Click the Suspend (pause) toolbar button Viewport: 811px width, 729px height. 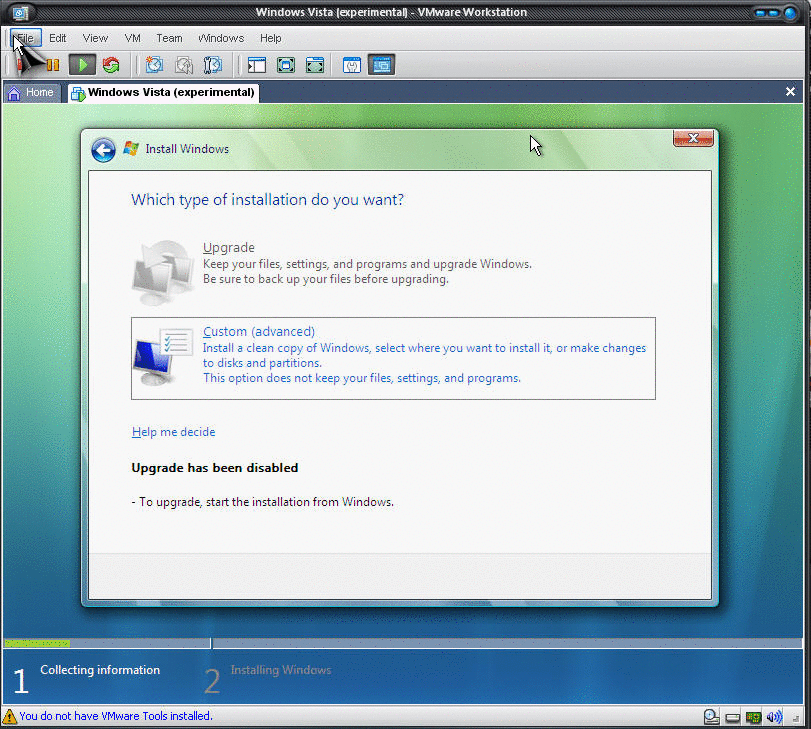53,65
